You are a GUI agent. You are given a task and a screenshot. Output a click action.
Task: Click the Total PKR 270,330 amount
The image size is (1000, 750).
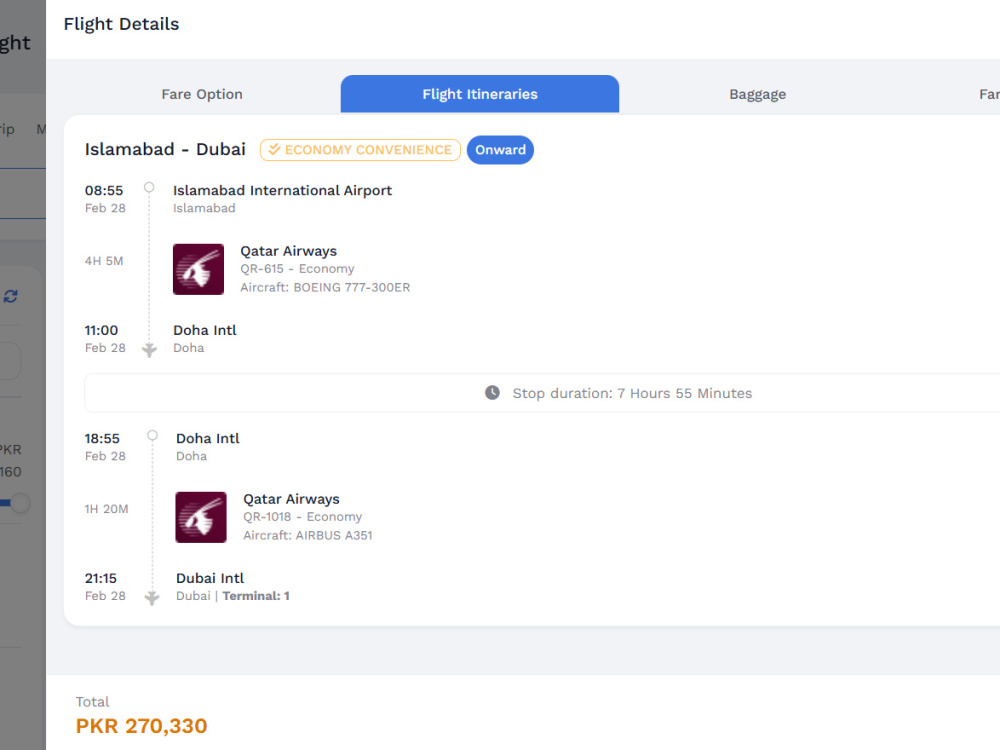(142, 726)
